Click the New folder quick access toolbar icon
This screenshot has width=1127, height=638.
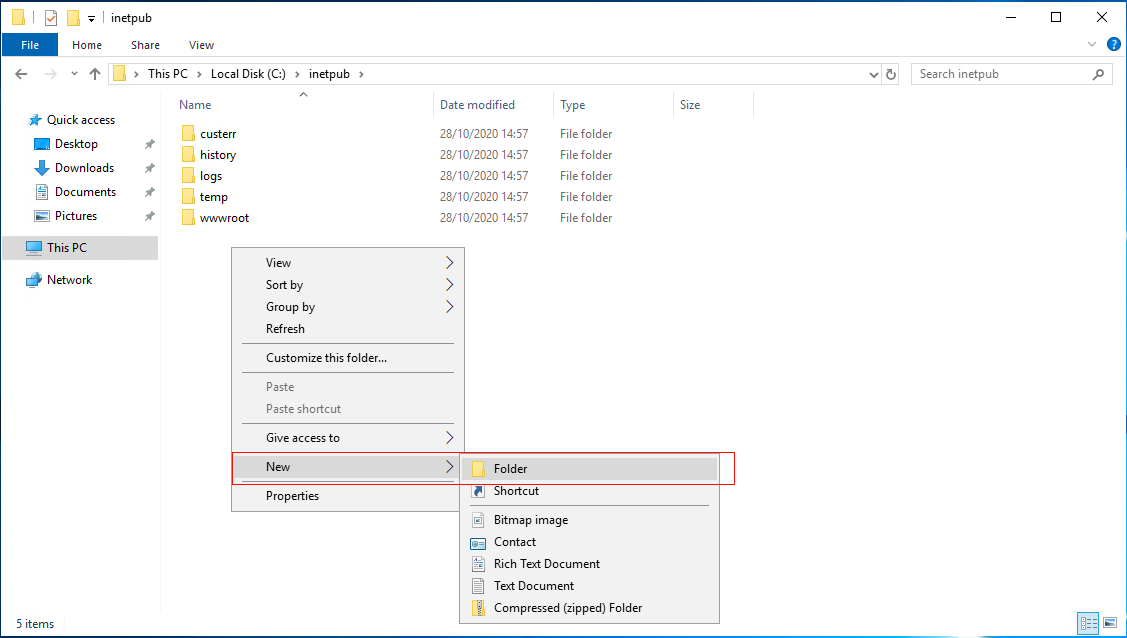coord(73,18)
